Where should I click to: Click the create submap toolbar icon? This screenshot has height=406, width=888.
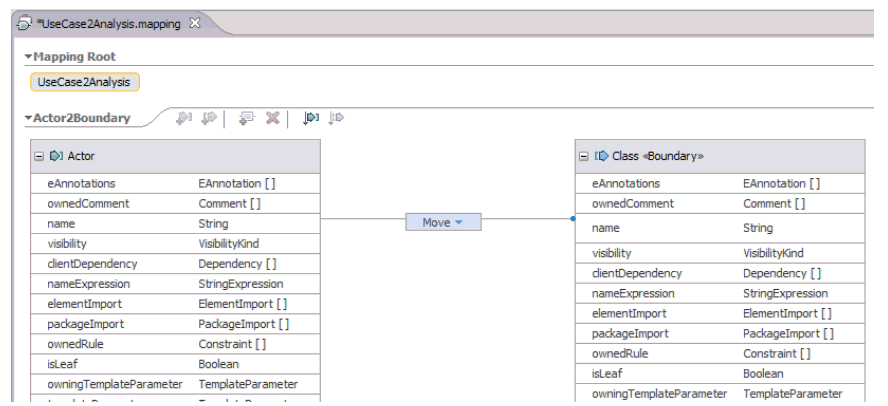246,118
